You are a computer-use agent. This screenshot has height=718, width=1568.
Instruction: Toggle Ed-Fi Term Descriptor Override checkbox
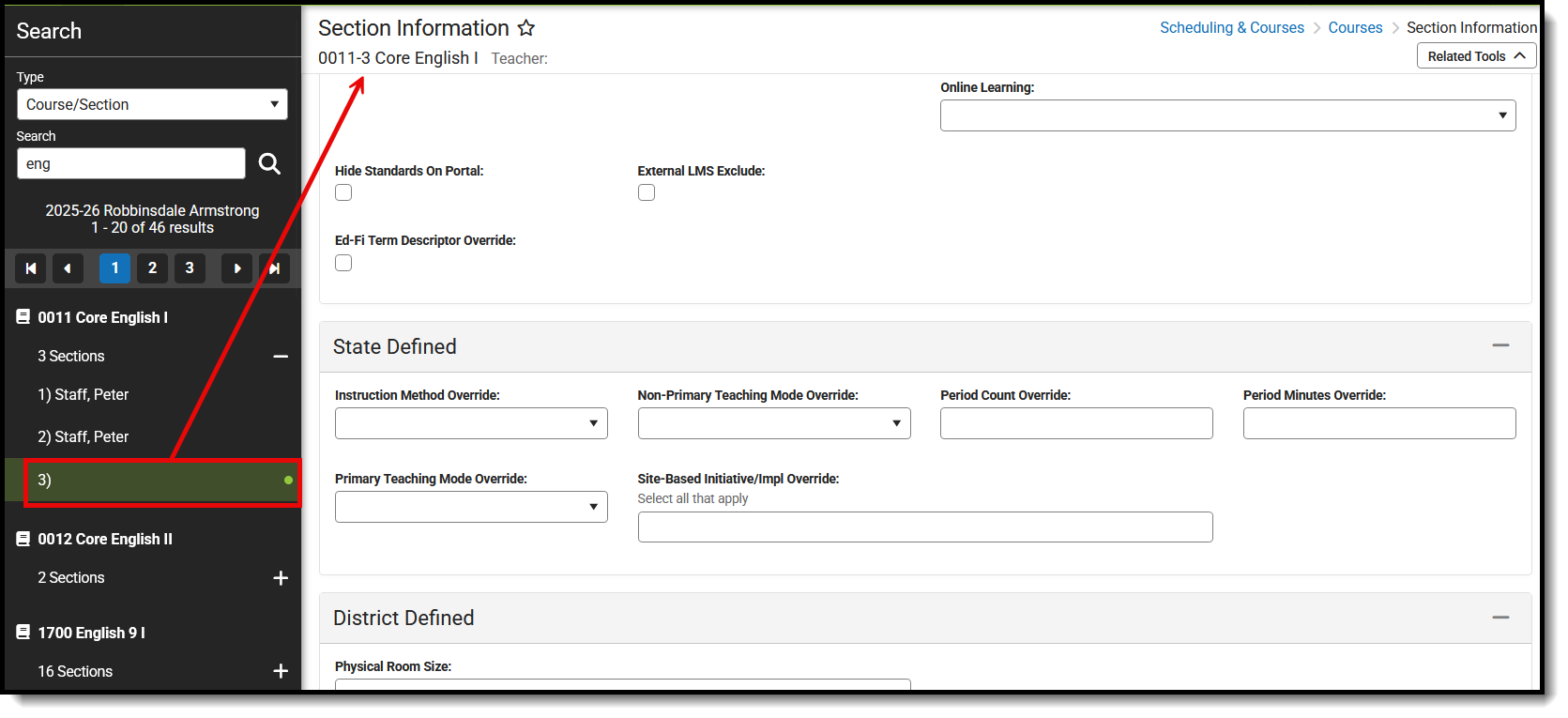click(343, 263)
